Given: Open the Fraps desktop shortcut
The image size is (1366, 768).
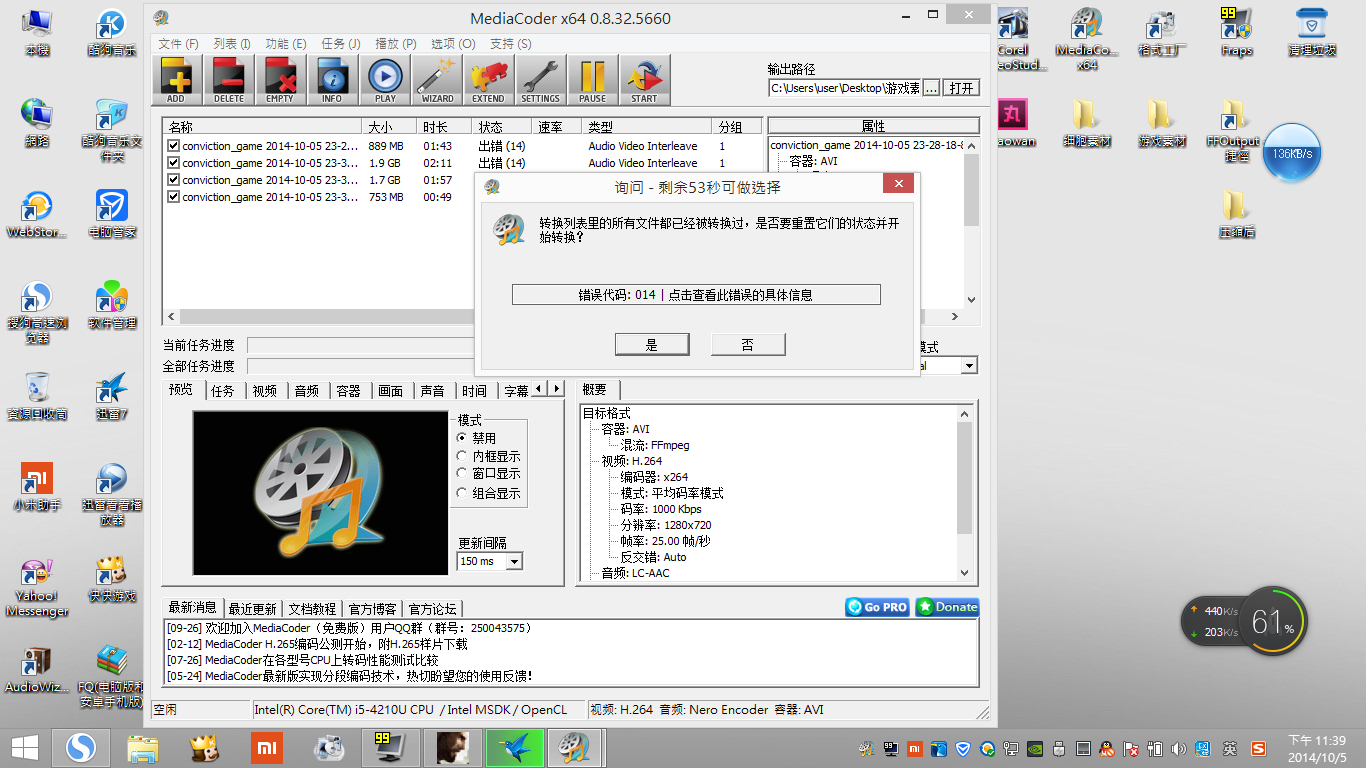Looking at the screenshot, I should 1237,32.
